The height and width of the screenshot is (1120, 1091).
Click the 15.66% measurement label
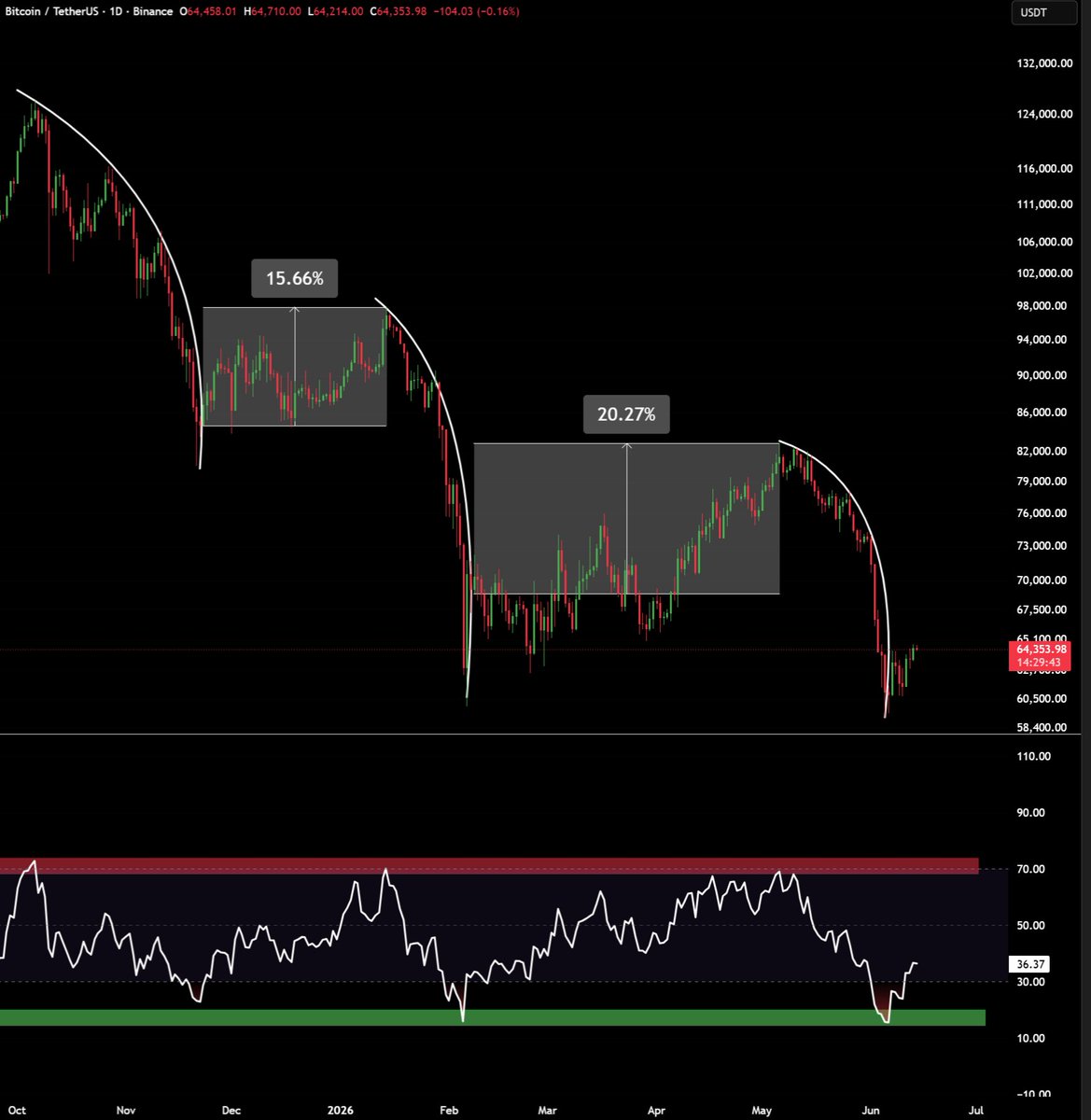click(295, 278)
